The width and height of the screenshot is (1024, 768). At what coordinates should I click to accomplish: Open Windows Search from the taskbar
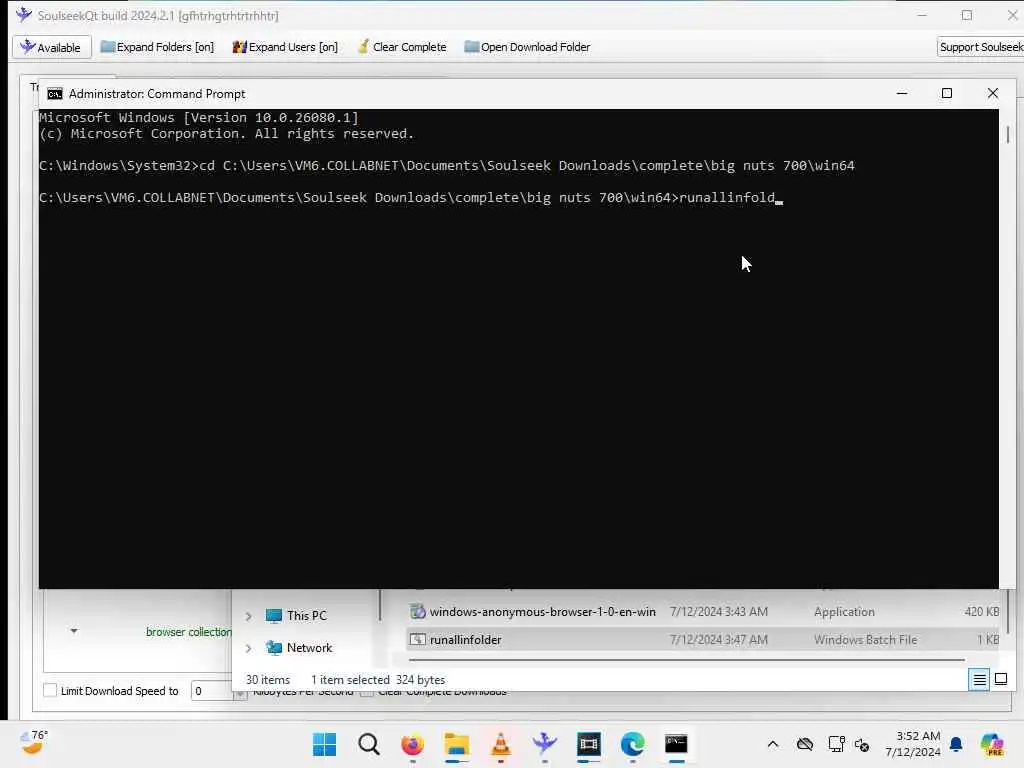(368, 744)
